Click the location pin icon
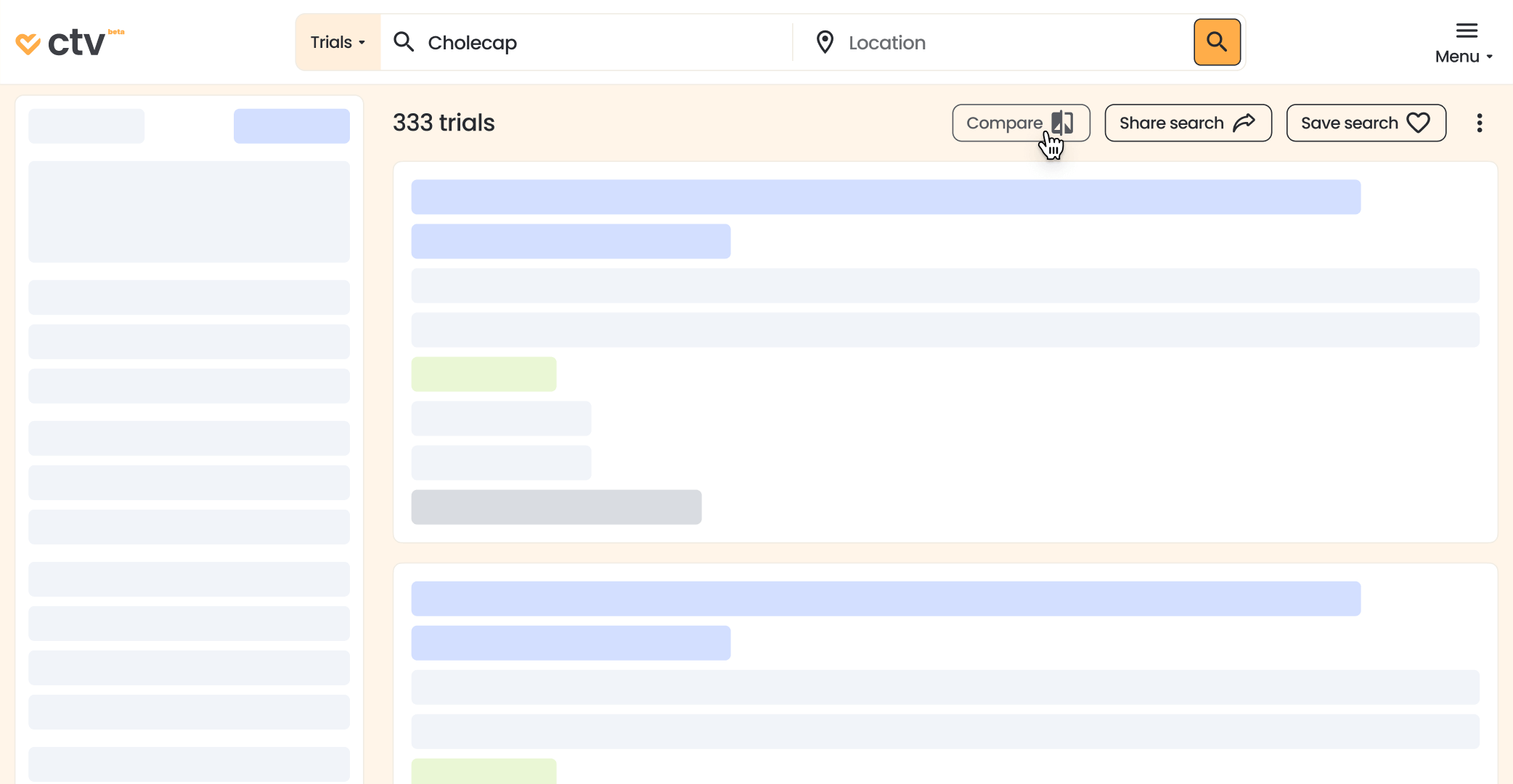The height and width of the screenshot is (784, 1513). [825, 42]
